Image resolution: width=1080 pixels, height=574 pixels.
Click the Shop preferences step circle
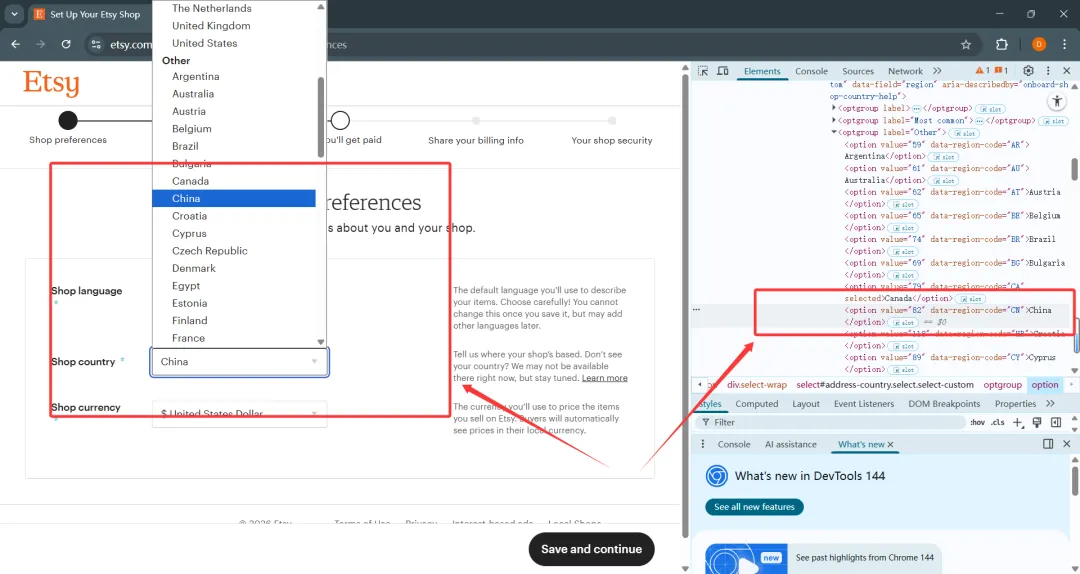(x=68, y=121)
